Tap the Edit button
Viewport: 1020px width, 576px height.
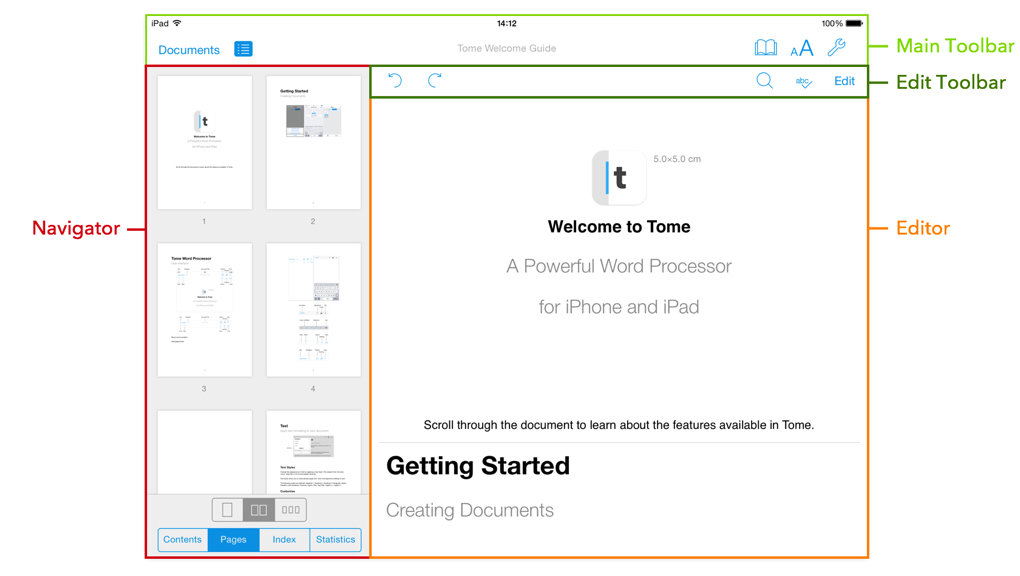[844, 81]
